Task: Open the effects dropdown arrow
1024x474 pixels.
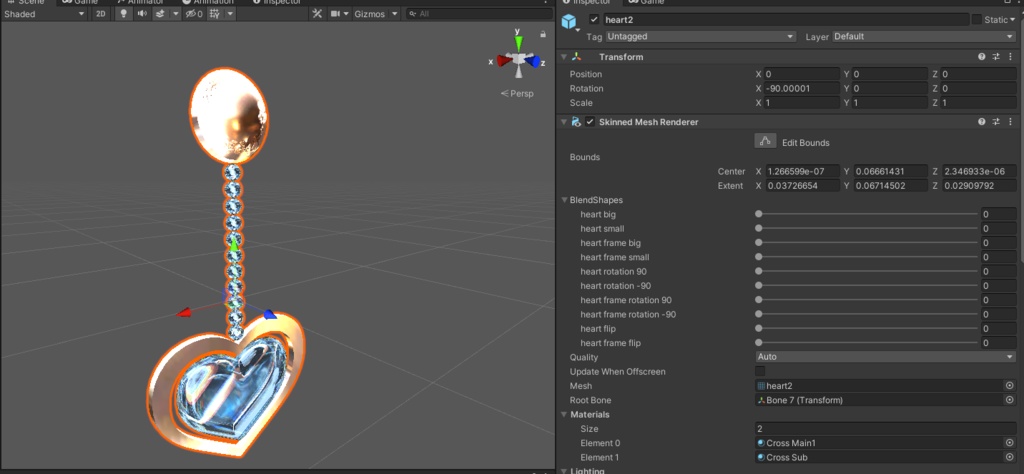Action: tap(176, 14)
